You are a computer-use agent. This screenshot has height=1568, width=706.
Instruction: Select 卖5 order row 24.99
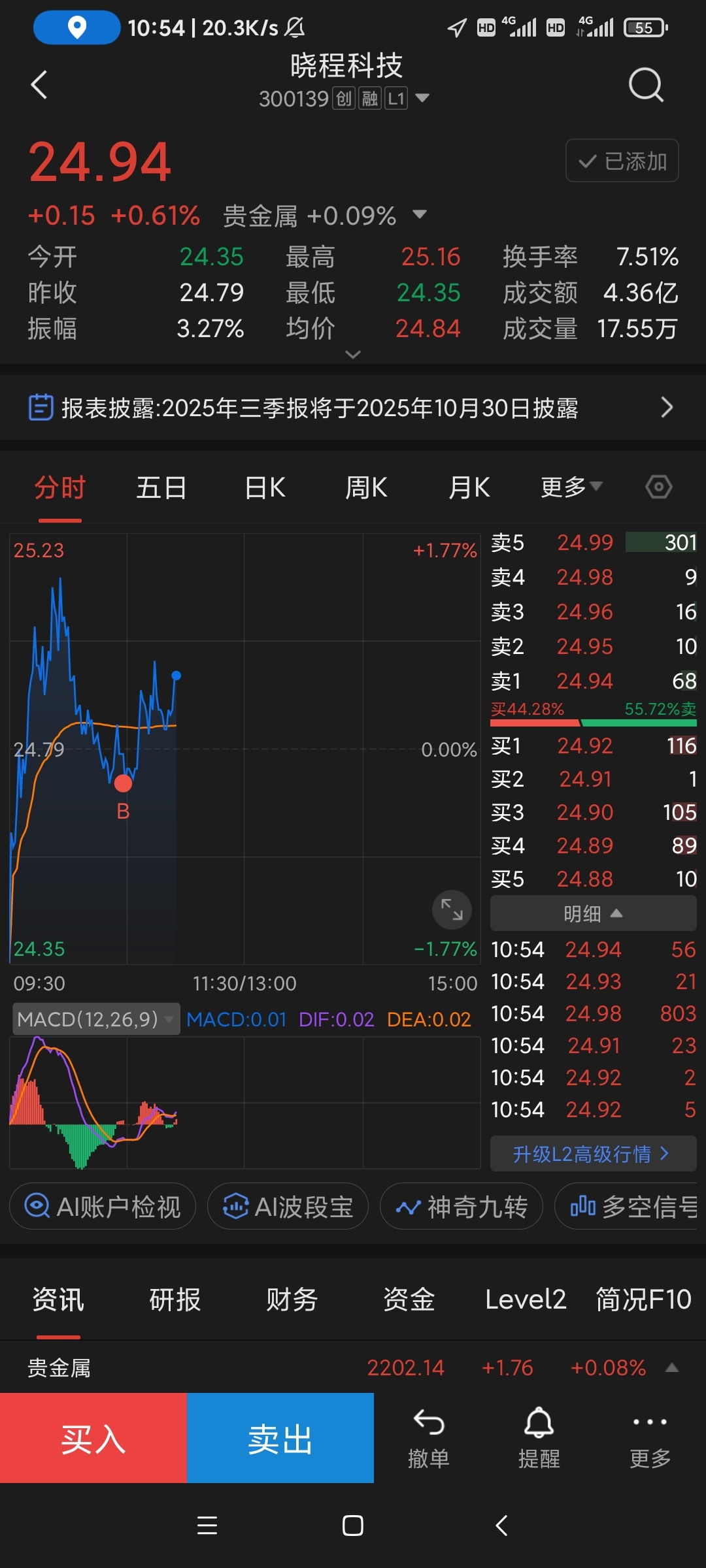(593, 542)
